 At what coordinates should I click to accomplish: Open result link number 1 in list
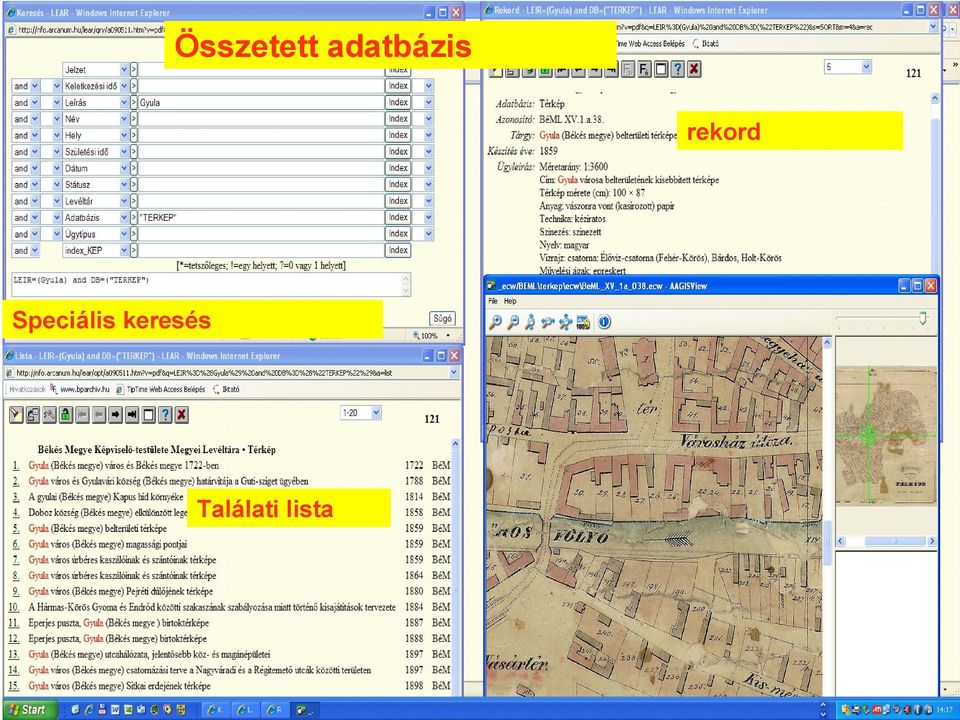(x=15, y=465)
